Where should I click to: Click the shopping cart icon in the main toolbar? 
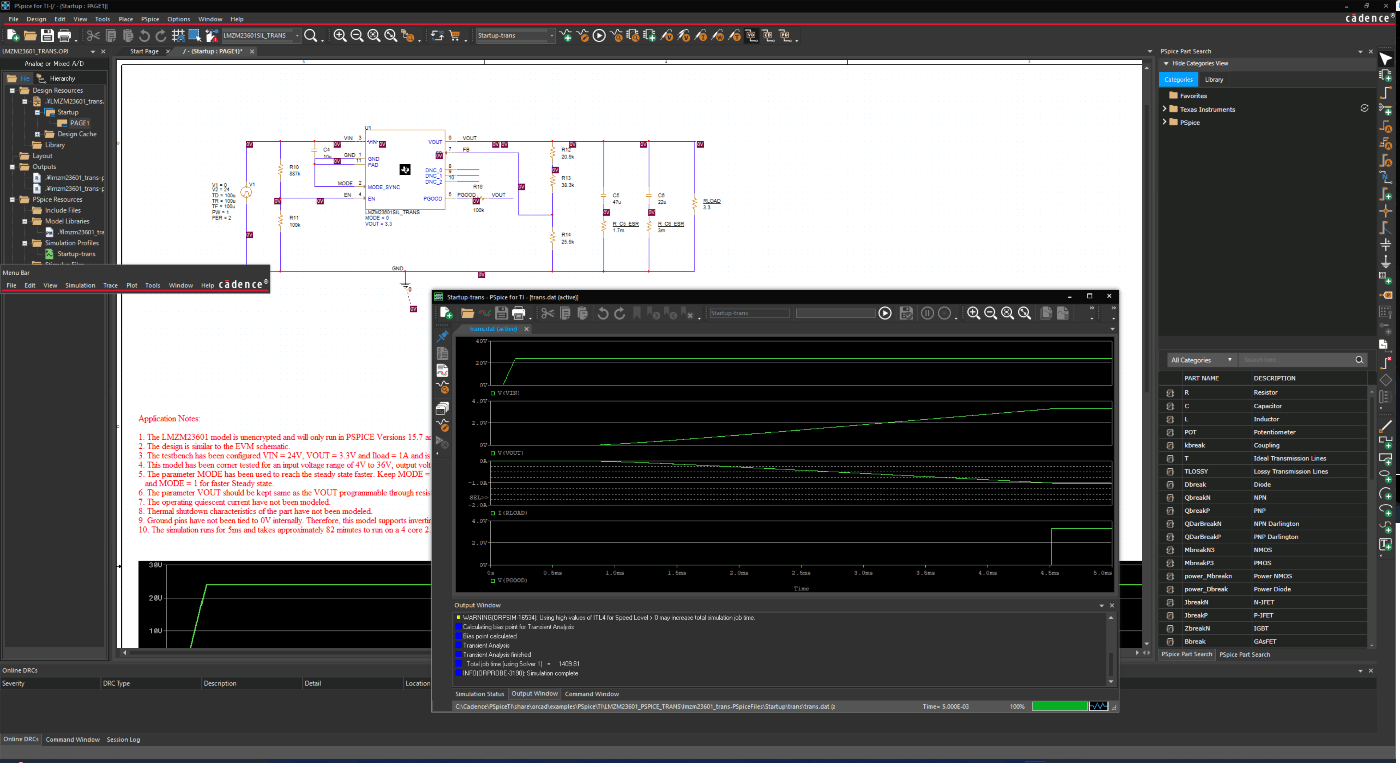(455, 35)
